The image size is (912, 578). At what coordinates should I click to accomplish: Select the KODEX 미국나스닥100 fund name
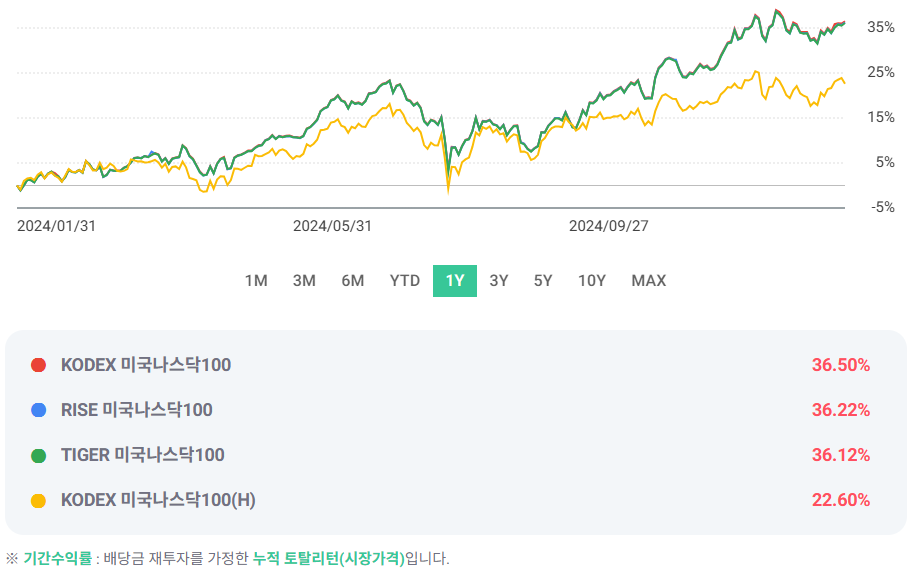pos(146,365)
